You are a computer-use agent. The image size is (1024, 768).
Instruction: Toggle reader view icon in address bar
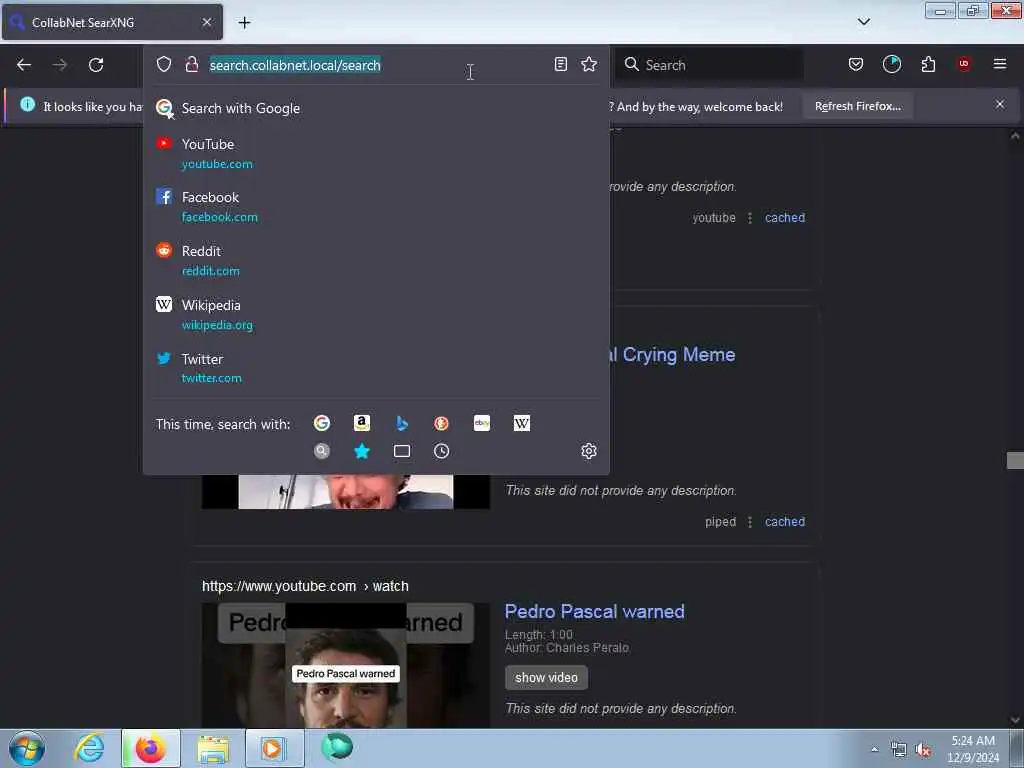[x=560, y=64]
